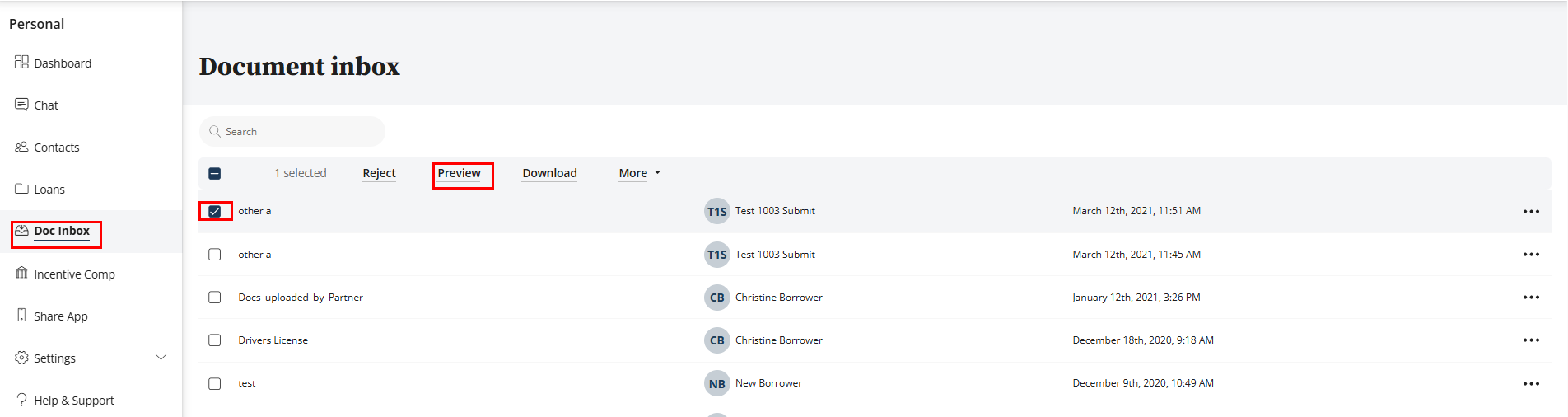Select the Docs_uploaded_by_Partner checkbox

[x=215, y=298]
